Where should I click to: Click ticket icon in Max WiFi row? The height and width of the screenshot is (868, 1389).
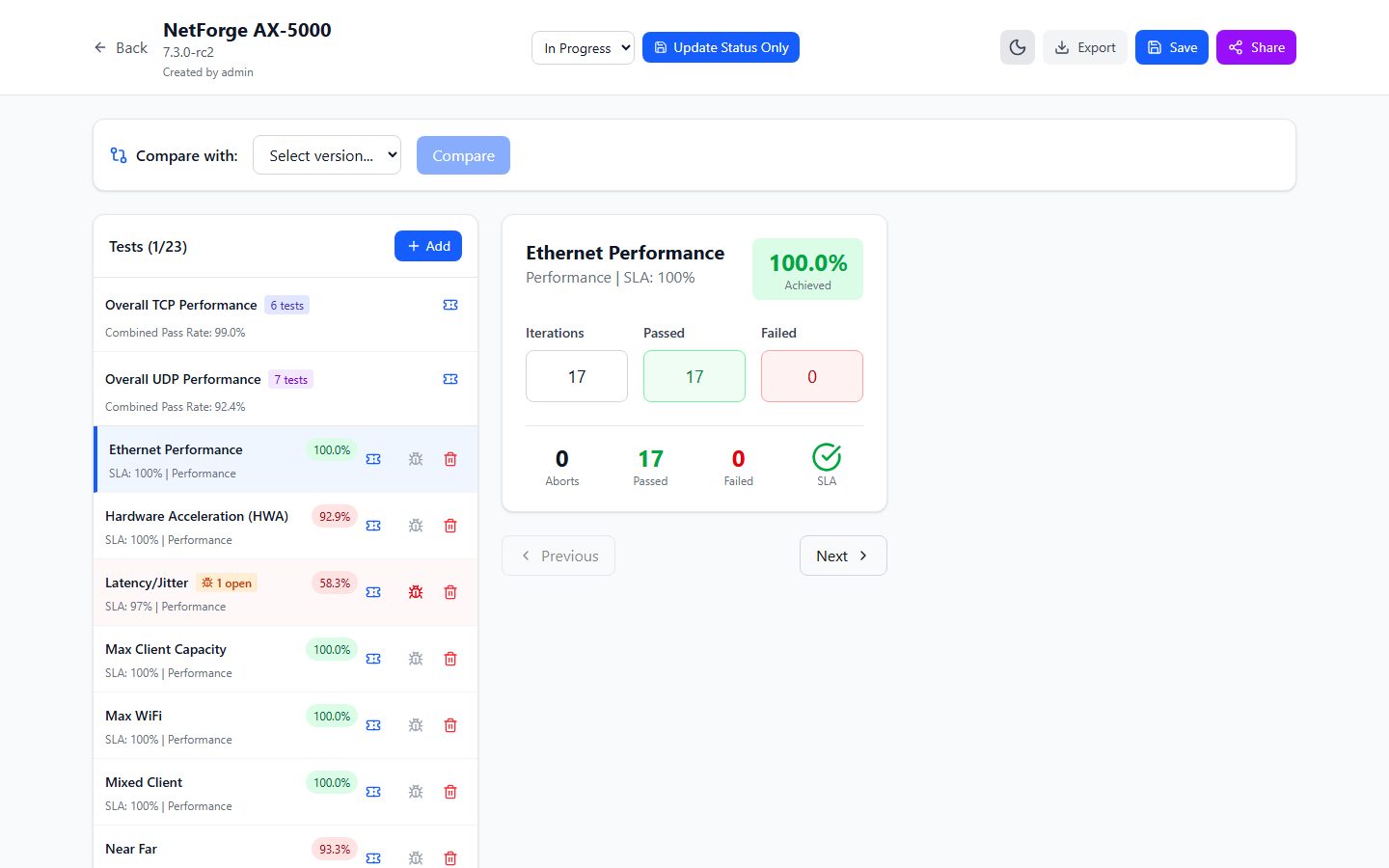(x=373, y=725)
